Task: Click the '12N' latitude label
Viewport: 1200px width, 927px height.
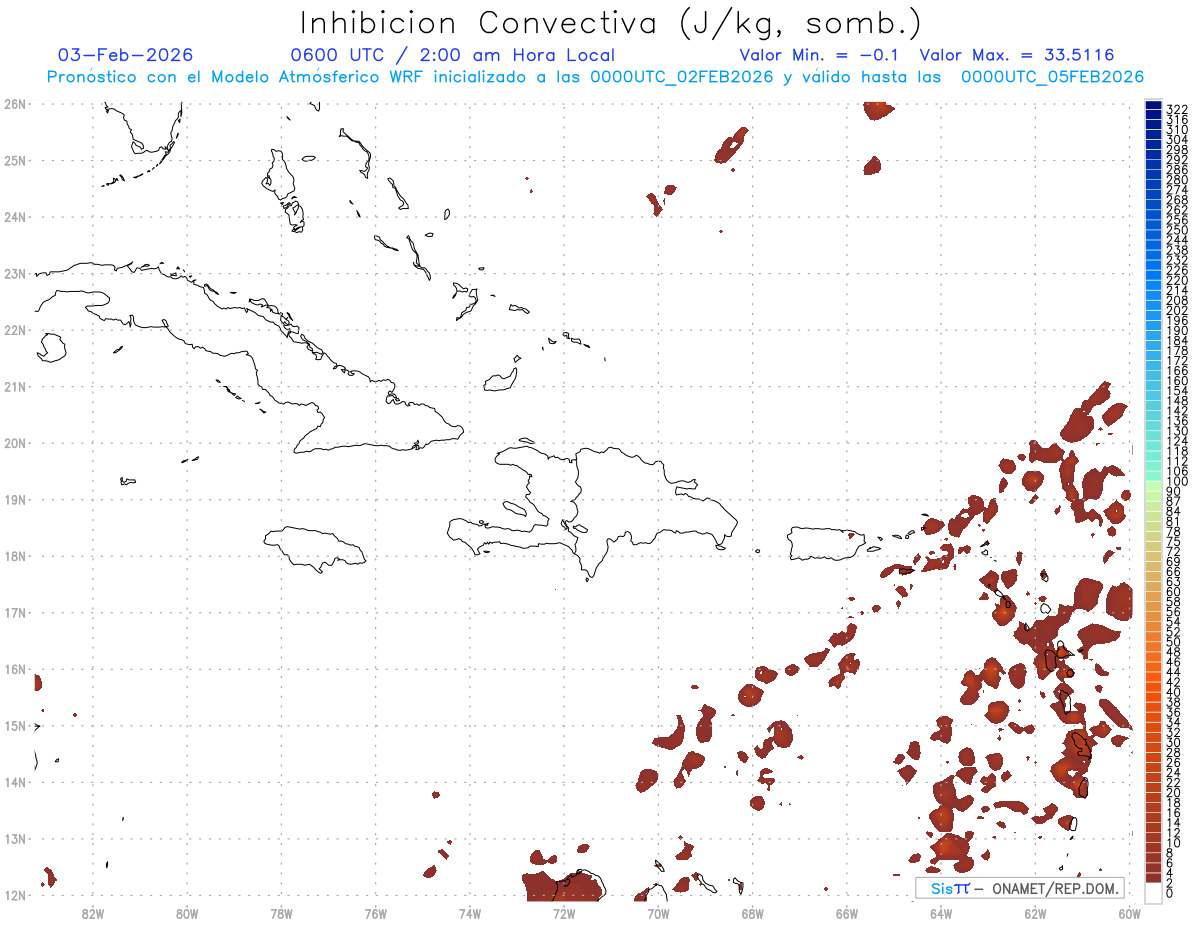Action: [x=15, y=895]
